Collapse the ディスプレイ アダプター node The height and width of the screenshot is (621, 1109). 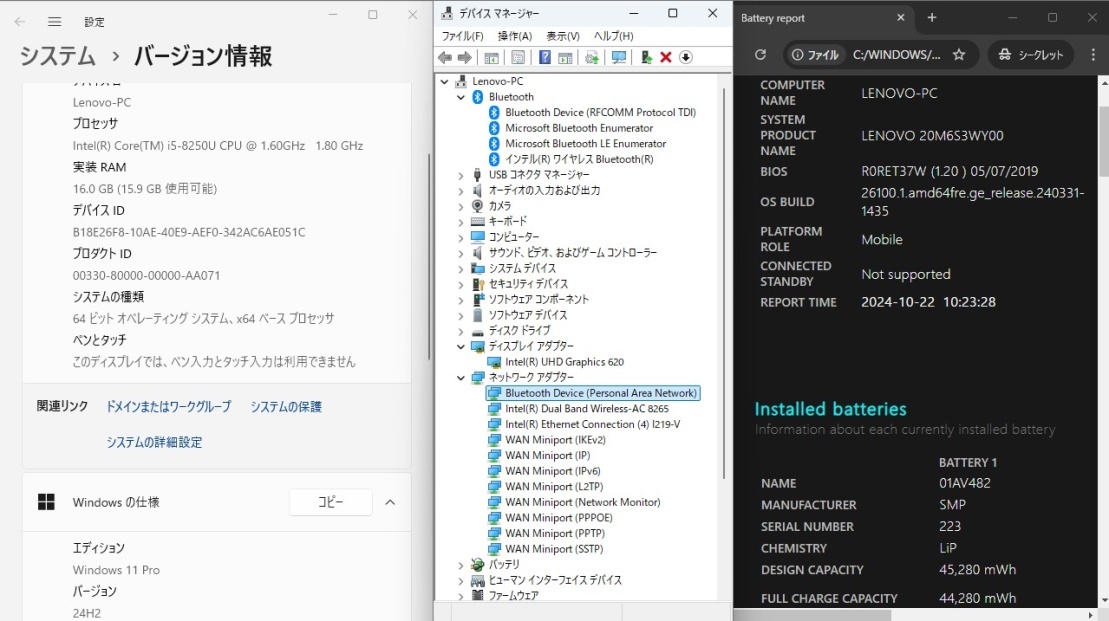click(461, 347)
